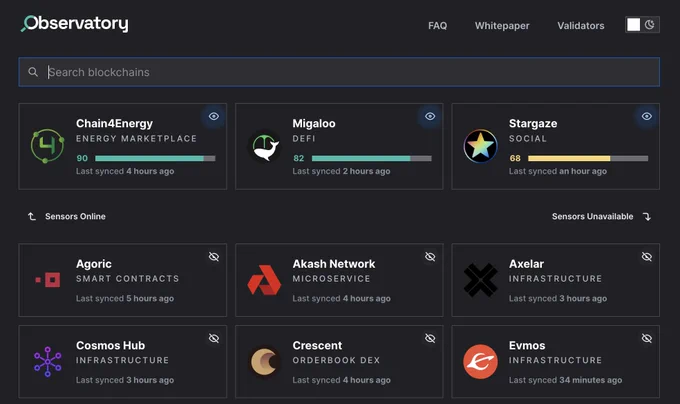Toggle the eye icon on Chain4Energy card
Screen dimensions: 680x404
pos(214,116)
